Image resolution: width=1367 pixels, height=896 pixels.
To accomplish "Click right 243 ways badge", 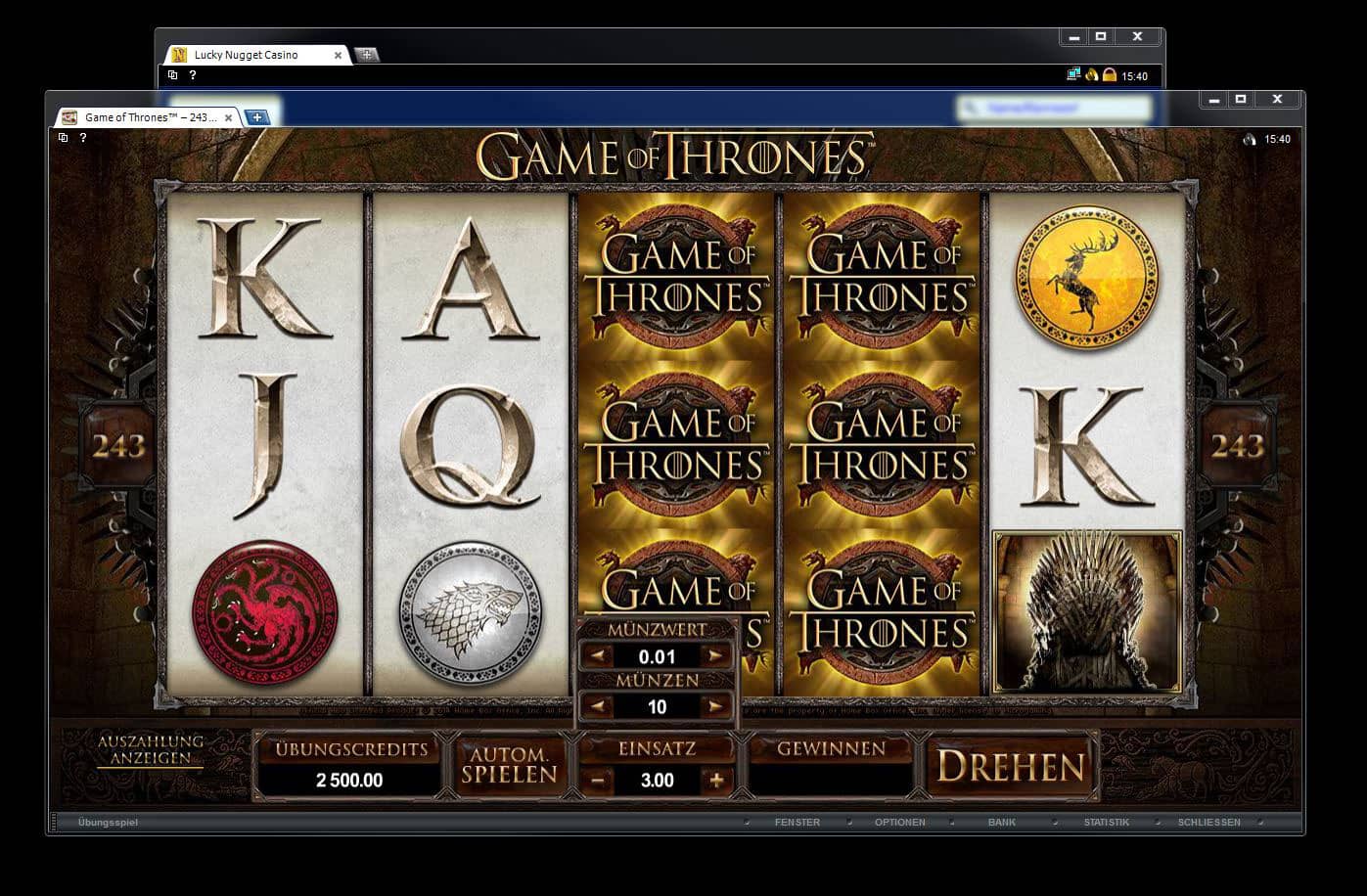I will [x=1238, y=446].
